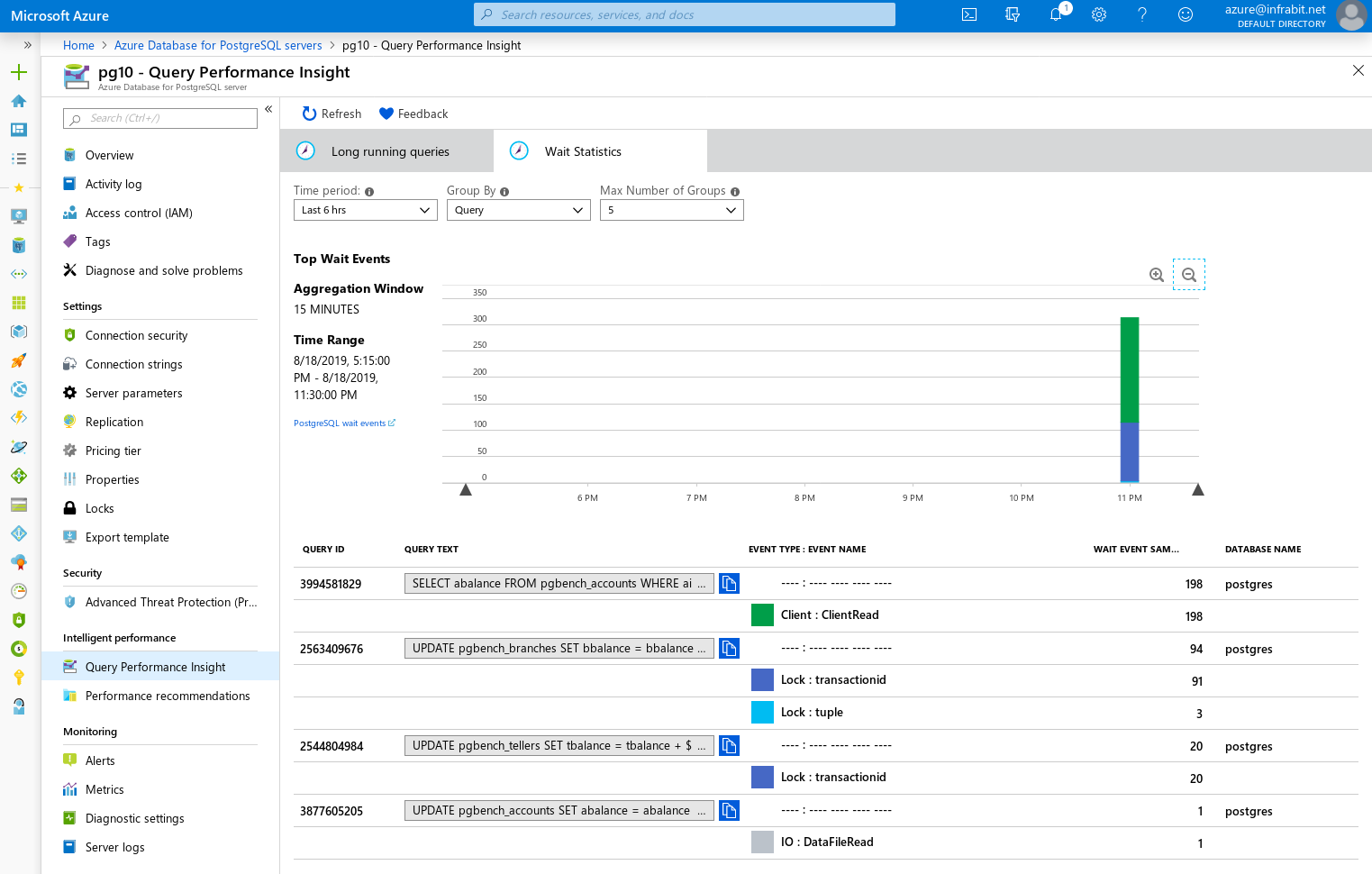Copy query text for 3877605205
1372x874 pixels.
(x=730, y=811)
